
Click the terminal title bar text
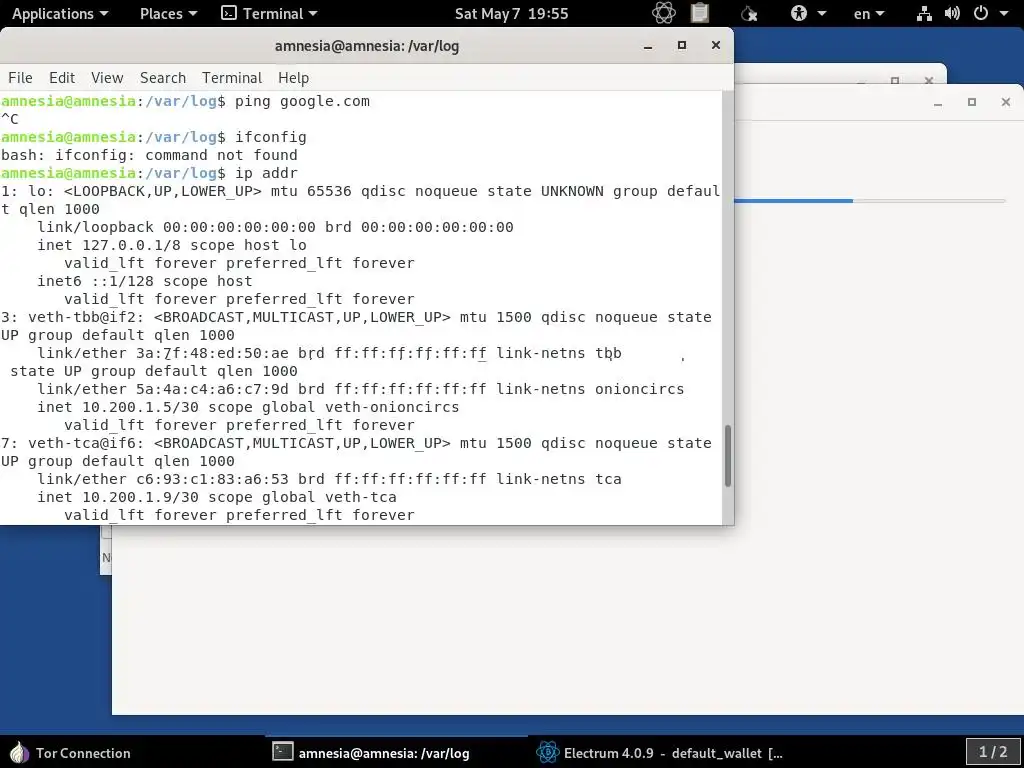pyautogui.click(x=367, y=46)
